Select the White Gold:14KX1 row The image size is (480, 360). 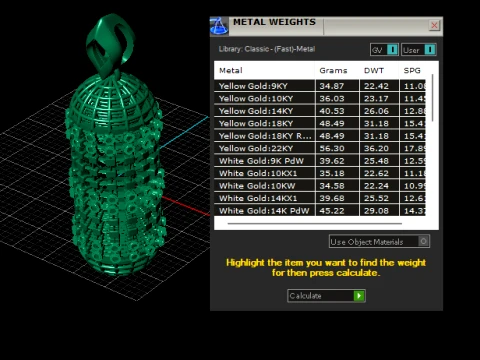(x=320, y=198)
